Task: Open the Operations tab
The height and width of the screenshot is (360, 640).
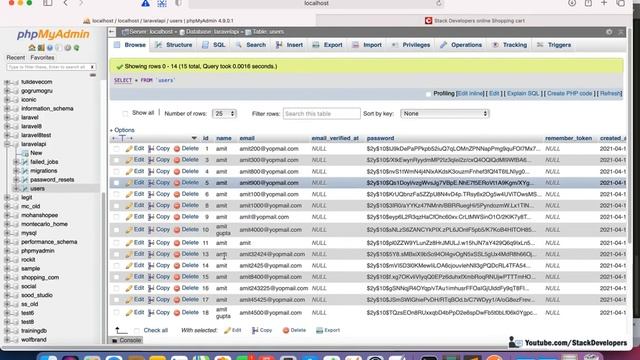Action: click(461, 45)
